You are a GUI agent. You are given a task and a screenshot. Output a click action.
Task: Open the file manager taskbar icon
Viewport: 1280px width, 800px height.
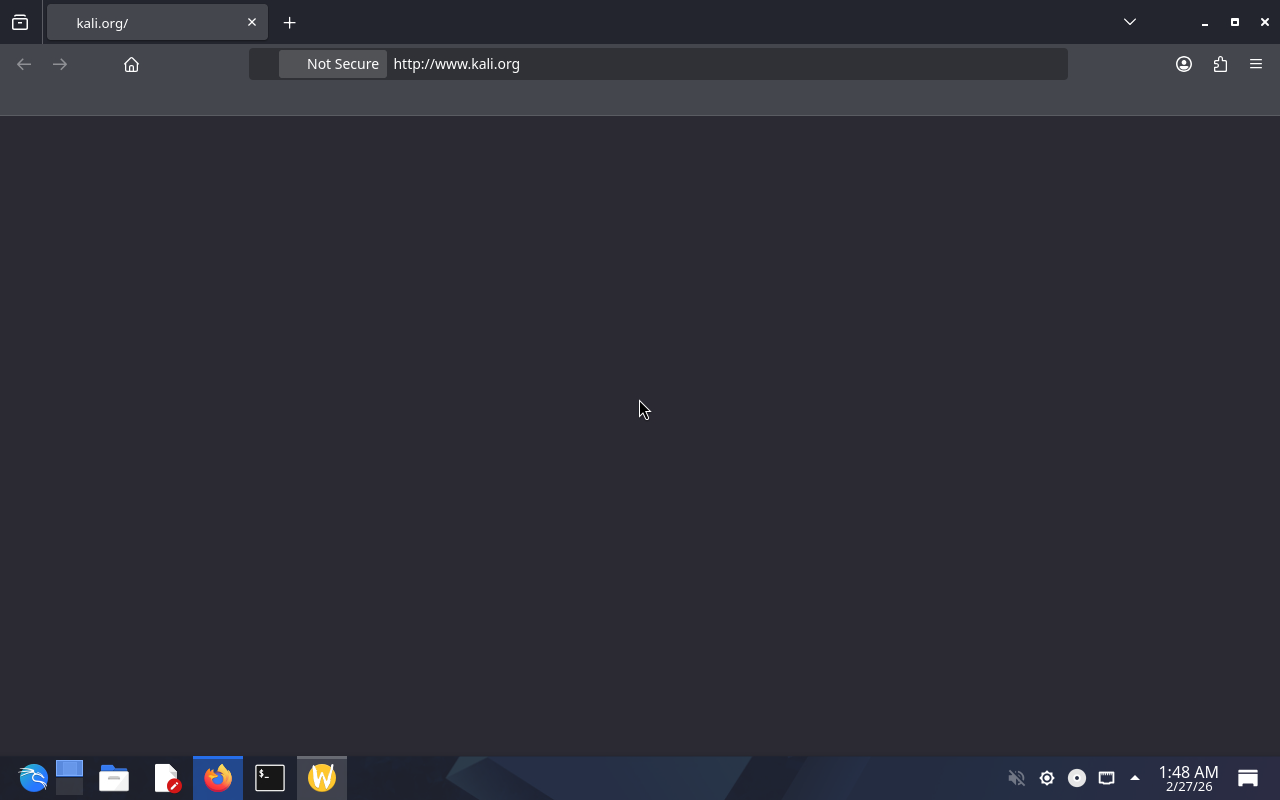pyautogui.click(x=114, y=778)
